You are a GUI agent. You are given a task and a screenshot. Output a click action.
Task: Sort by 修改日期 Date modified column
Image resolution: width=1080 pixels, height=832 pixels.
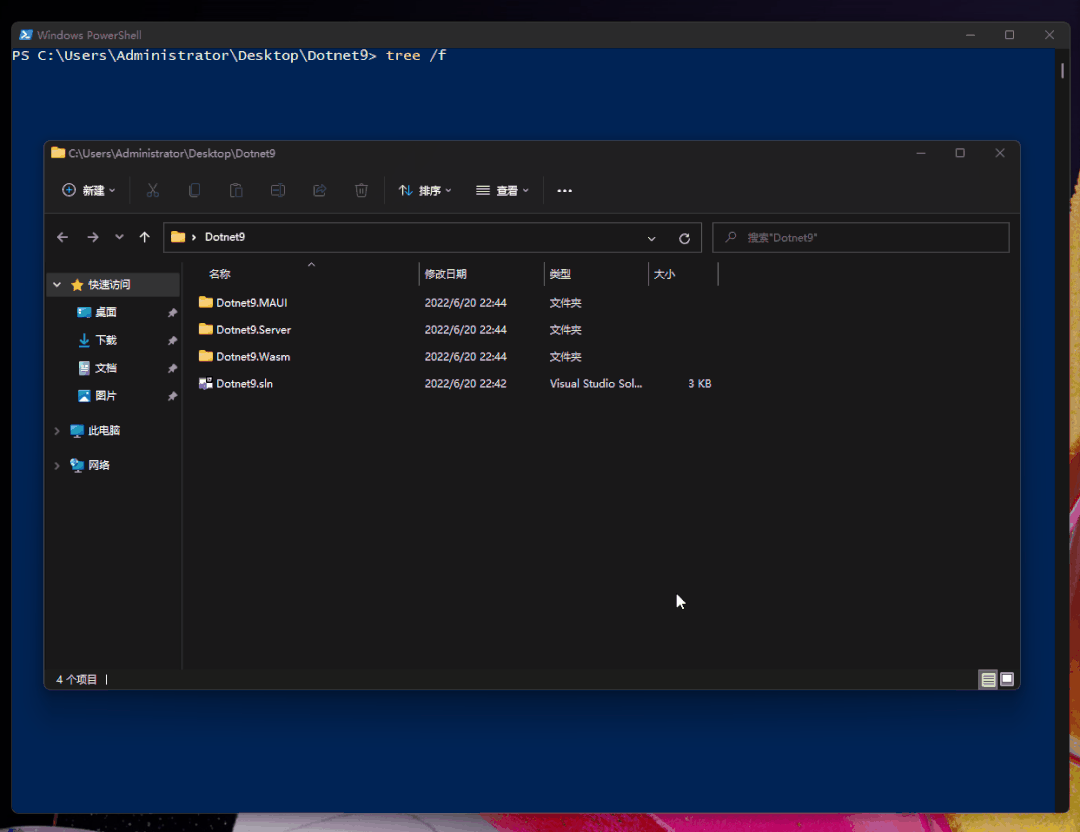[x=446, y=274]
